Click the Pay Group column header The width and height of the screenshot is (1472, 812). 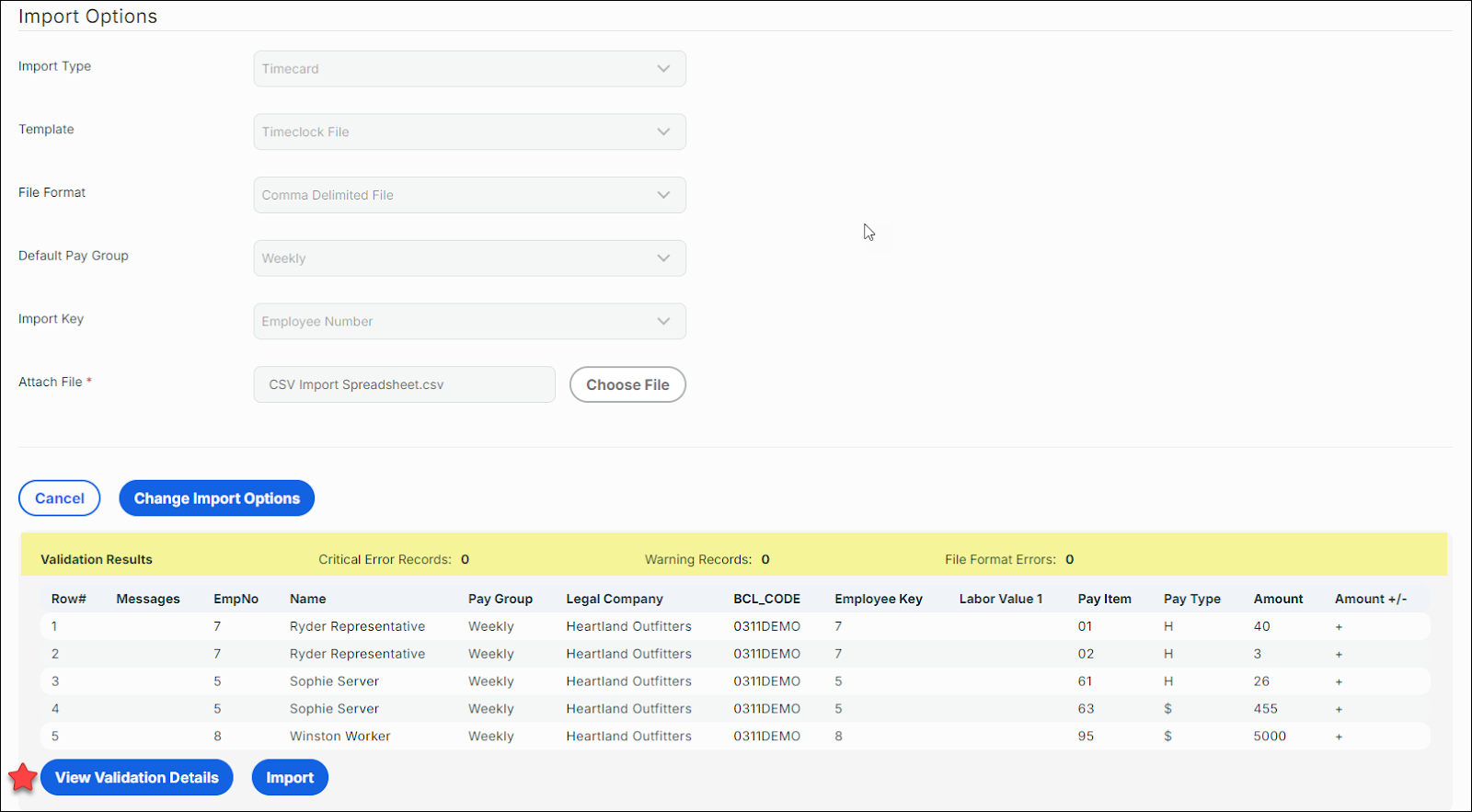point(500,599)
